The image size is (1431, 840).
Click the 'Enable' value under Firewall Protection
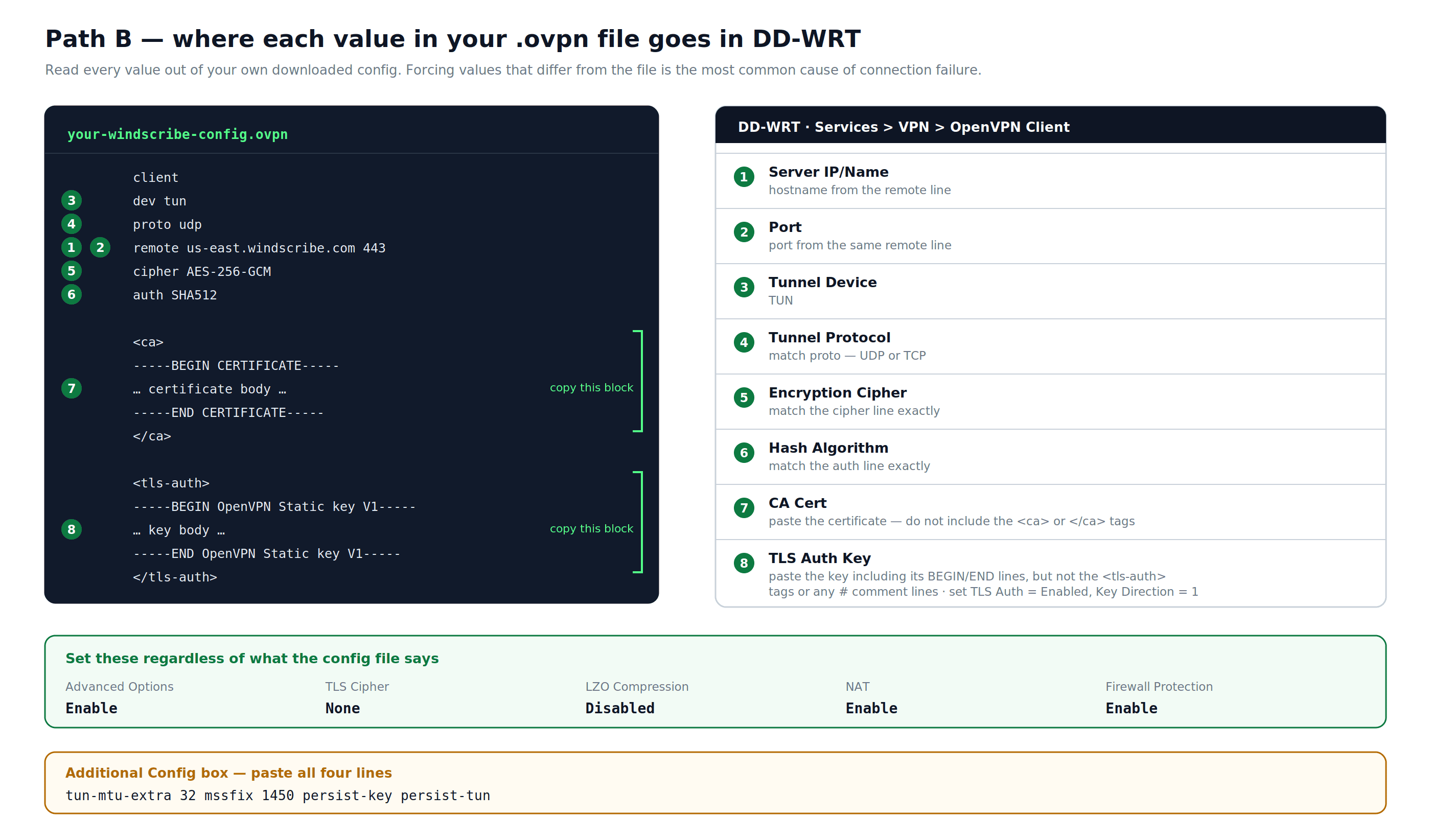point(1132,708)
